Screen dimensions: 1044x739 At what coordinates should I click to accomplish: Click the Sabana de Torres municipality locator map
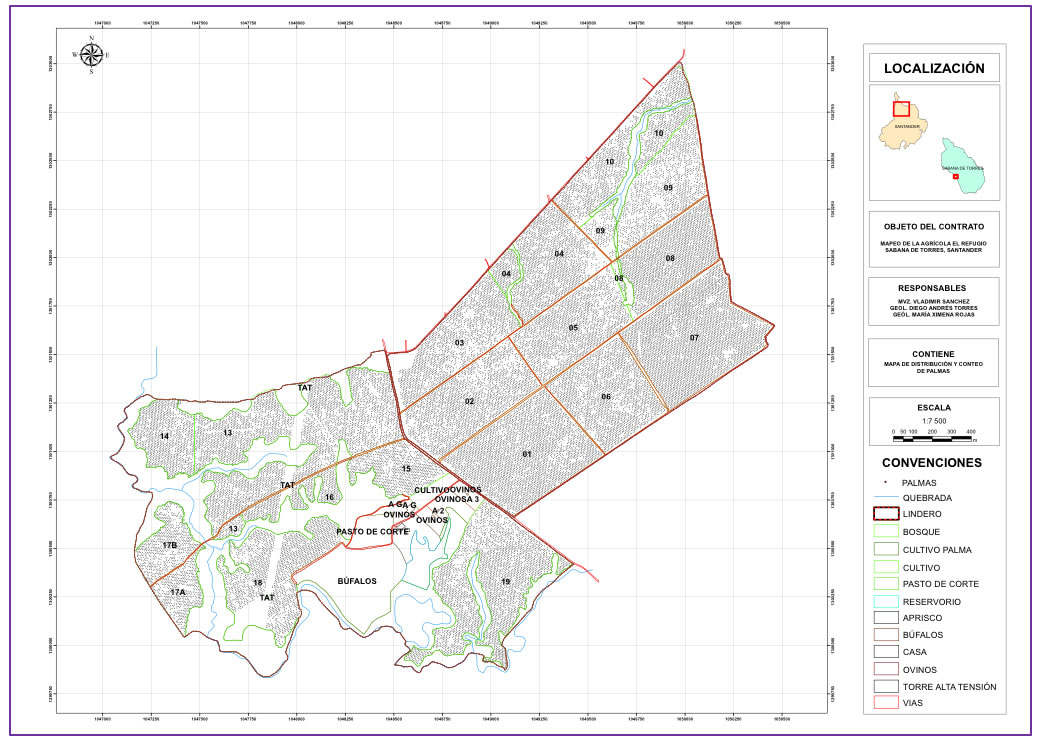click(x=963, y=166)
